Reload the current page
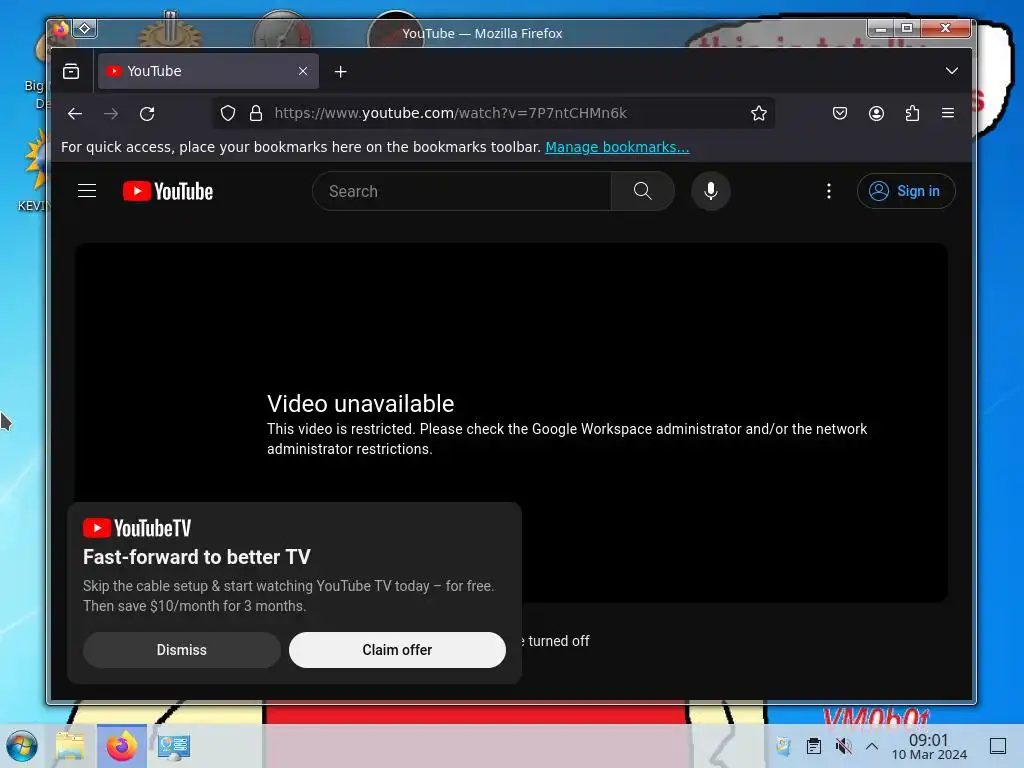 click(x=147, y=114)
